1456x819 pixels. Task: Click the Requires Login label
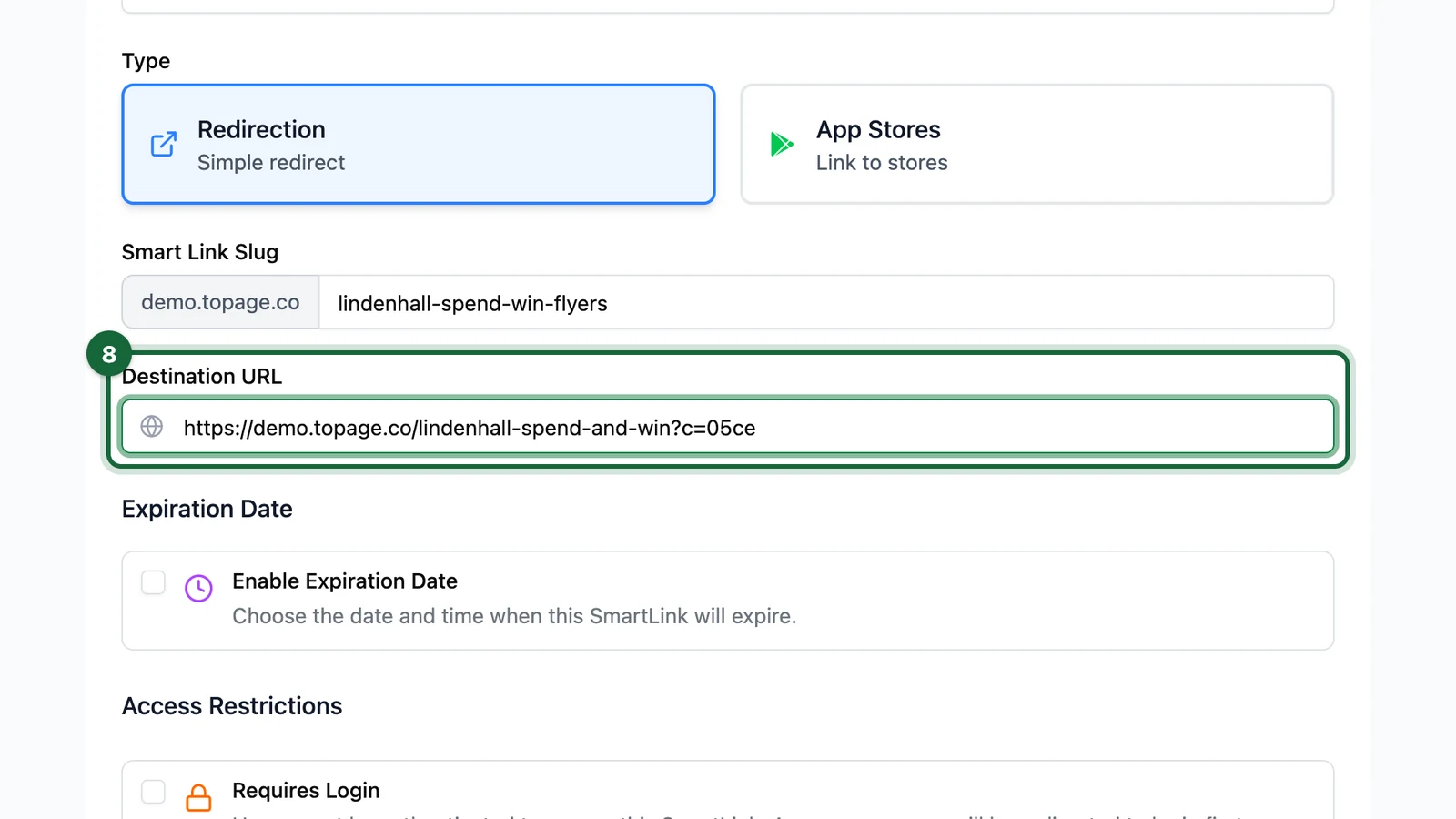306,790
